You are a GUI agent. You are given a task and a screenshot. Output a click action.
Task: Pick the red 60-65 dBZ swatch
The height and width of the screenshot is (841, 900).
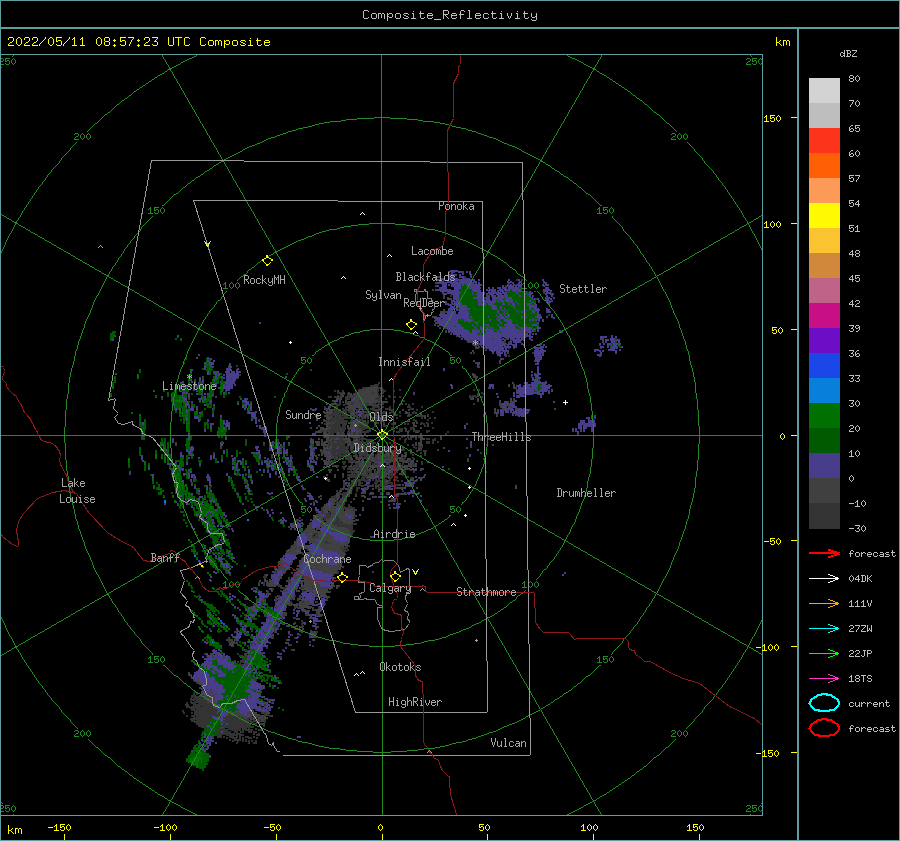point(824,141)
